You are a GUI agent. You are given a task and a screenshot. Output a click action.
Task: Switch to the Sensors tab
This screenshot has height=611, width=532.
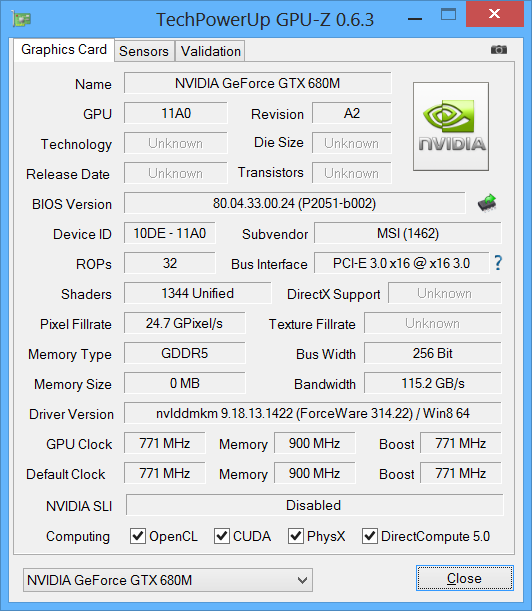144,51
